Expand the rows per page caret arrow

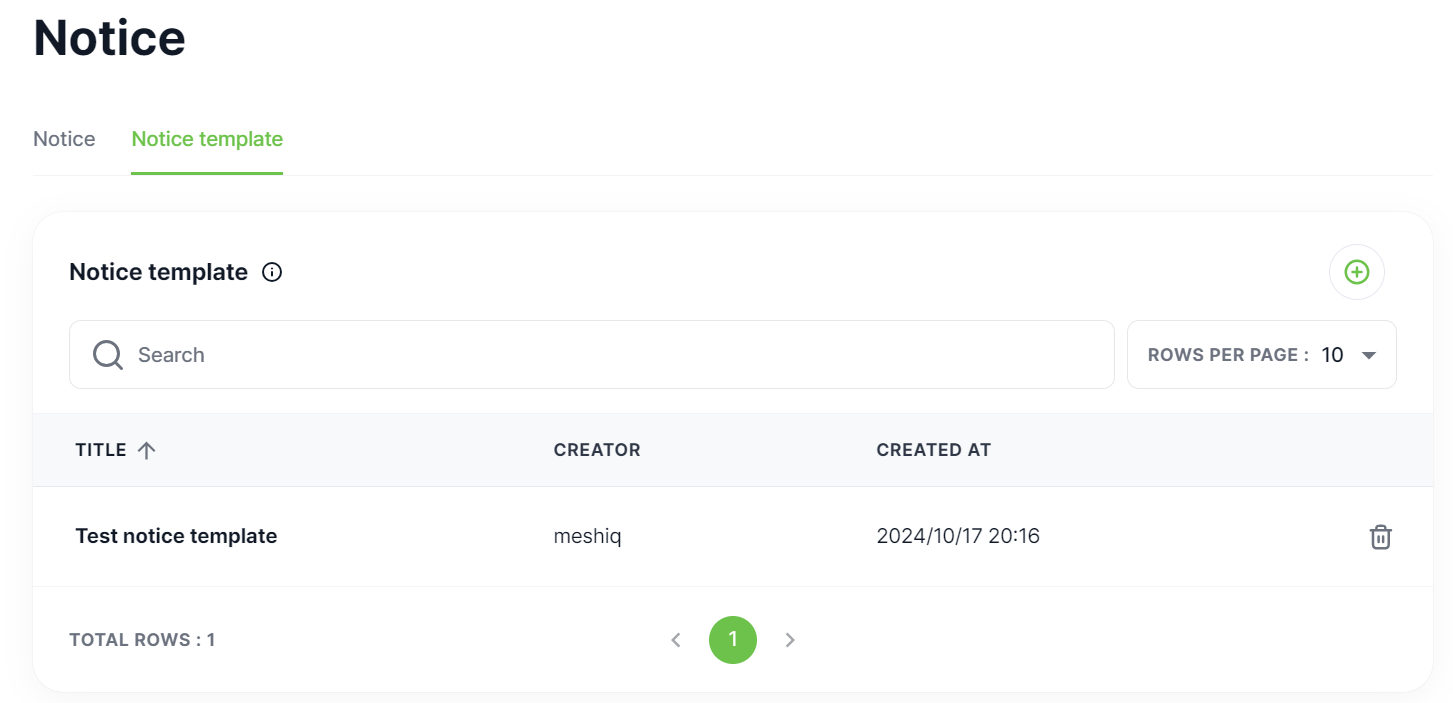point(1369,355)
